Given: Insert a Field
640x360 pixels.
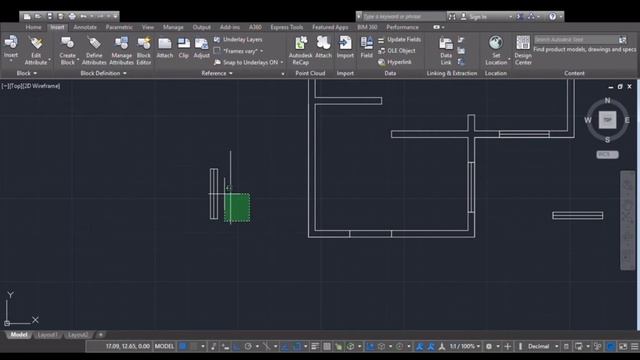Looking at the screenshot, I should click(x=367, y=48).
